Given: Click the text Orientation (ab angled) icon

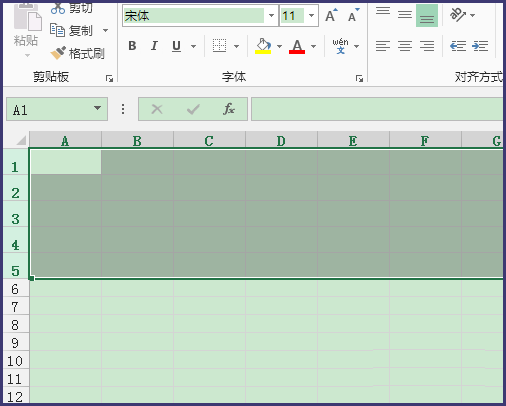Looking at the screenshot, I should point(458,15).
